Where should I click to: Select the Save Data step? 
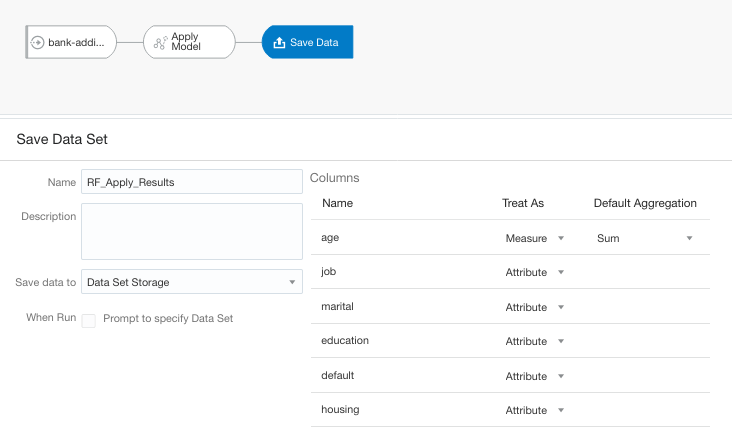pos(307,42)
